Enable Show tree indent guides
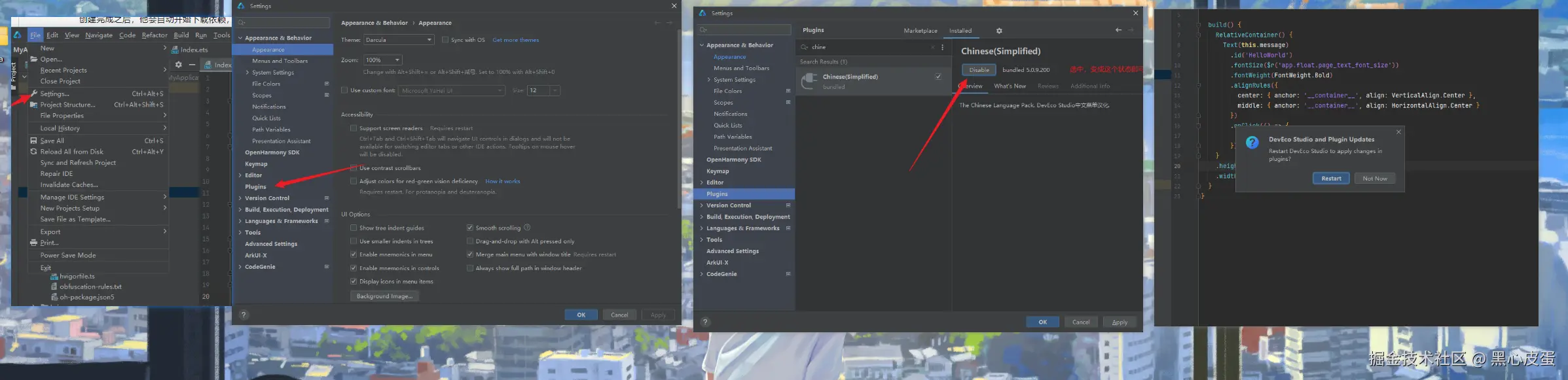This screenshot has height=380, width=1568. 354,228
